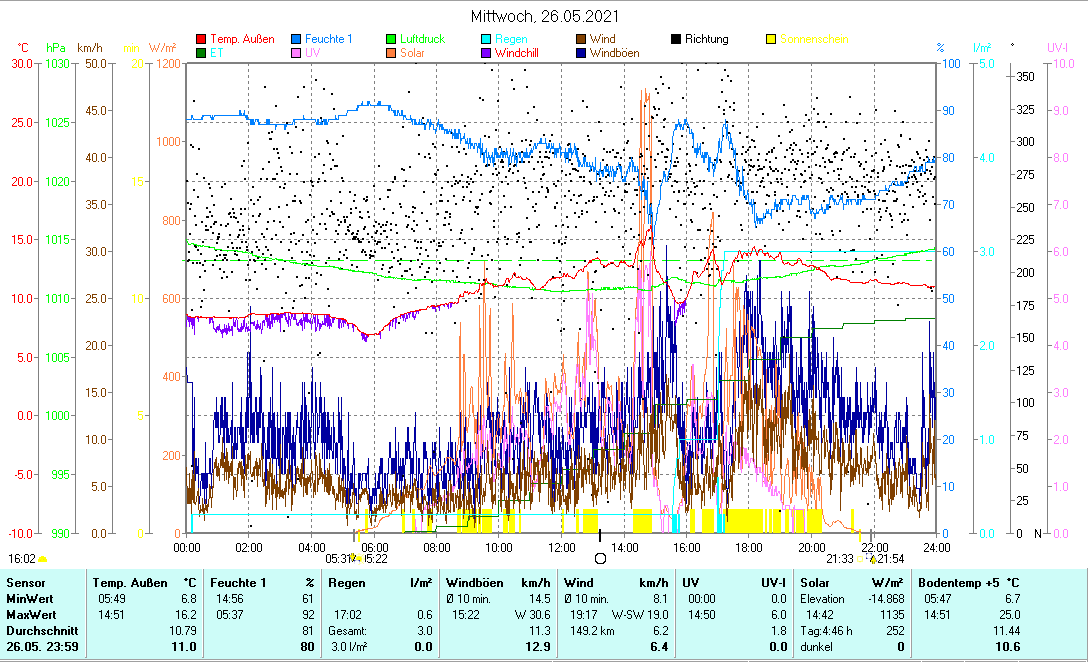This screenshot has height=662, width=1088.
Task: Click the ET legend label
Action: point(216,53)
